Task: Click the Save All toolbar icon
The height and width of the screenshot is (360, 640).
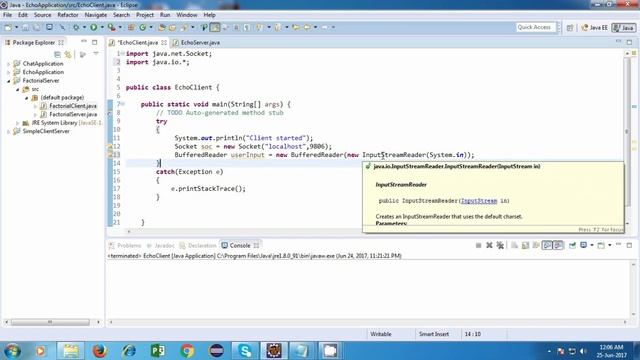Action: pos(37,27)
